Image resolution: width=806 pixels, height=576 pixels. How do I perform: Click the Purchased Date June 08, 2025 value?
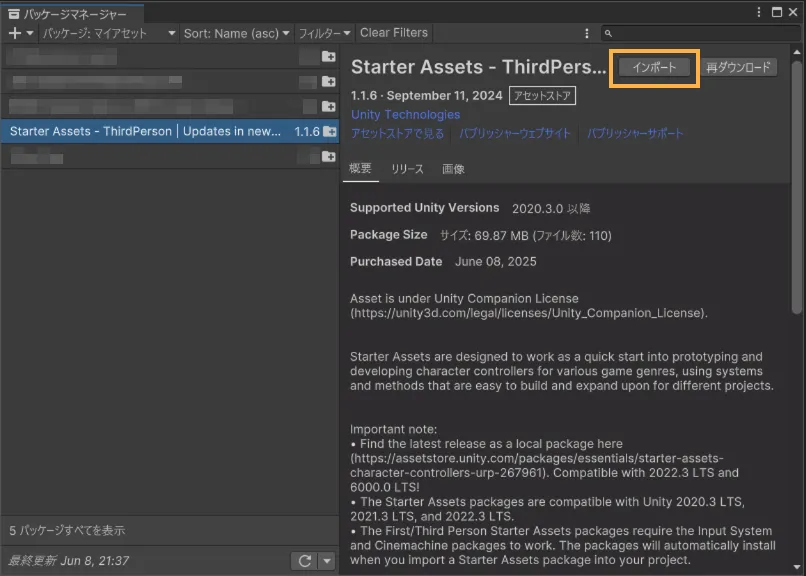496,262
